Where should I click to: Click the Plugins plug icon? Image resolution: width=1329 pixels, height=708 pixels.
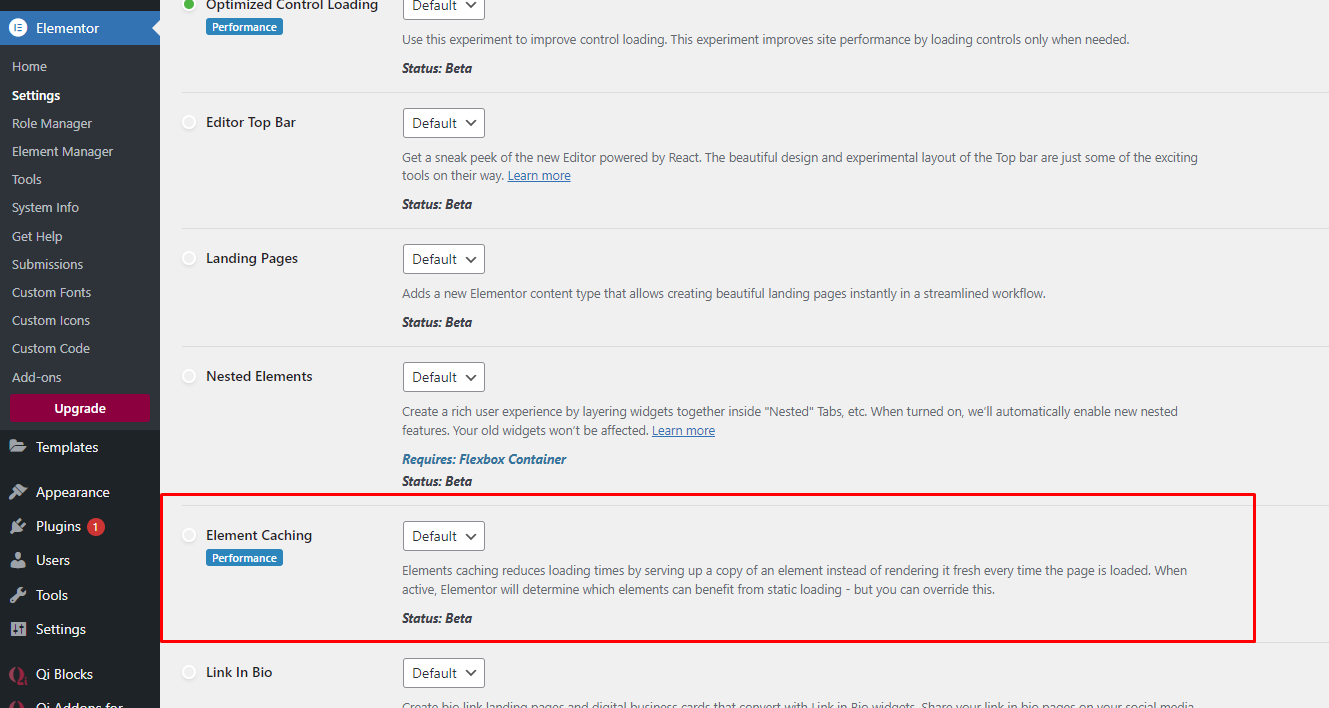(18, 526)
